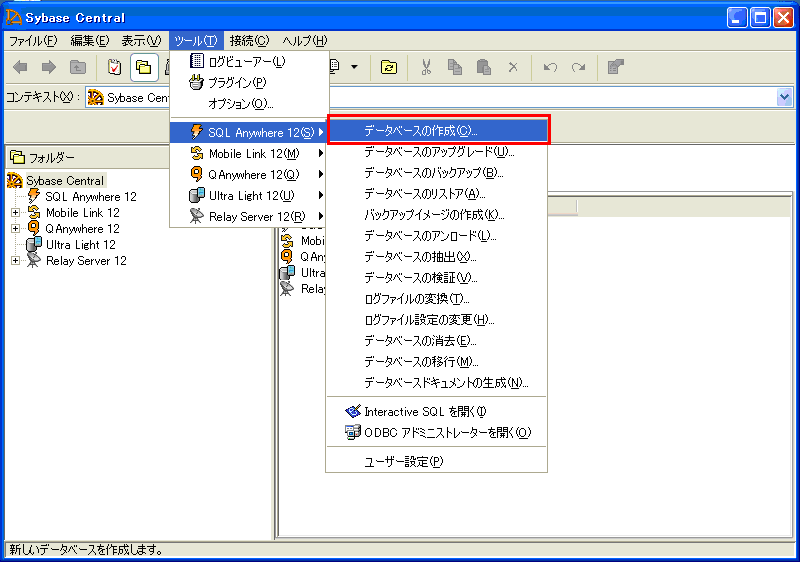Click the Back arrow toolbar icon
Screen dimensions: 800x562
point(20,67)
